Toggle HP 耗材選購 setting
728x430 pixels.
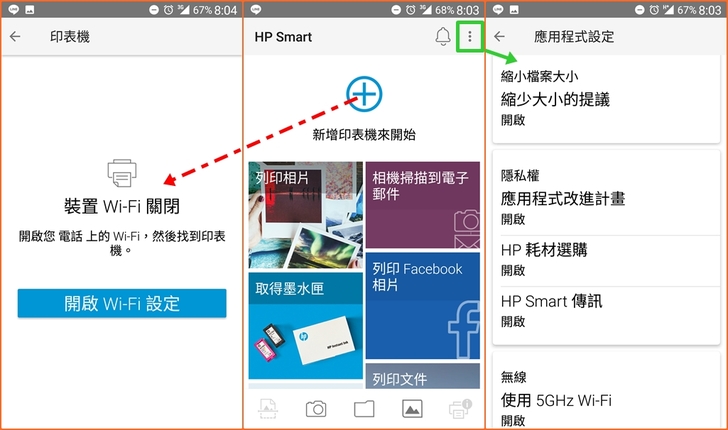point(606,261)
